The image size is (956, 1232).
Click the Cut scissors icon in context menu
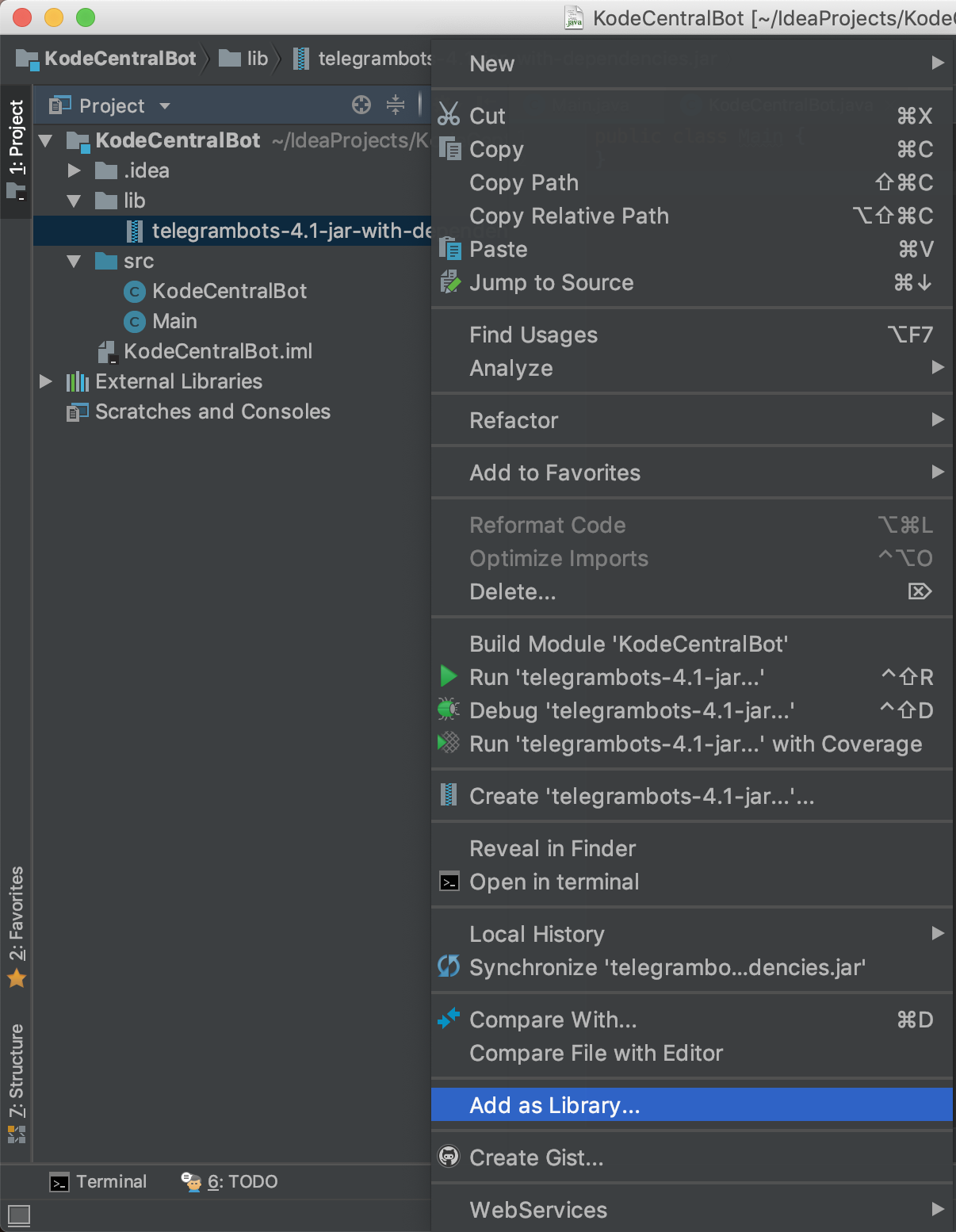pos(449,114)
